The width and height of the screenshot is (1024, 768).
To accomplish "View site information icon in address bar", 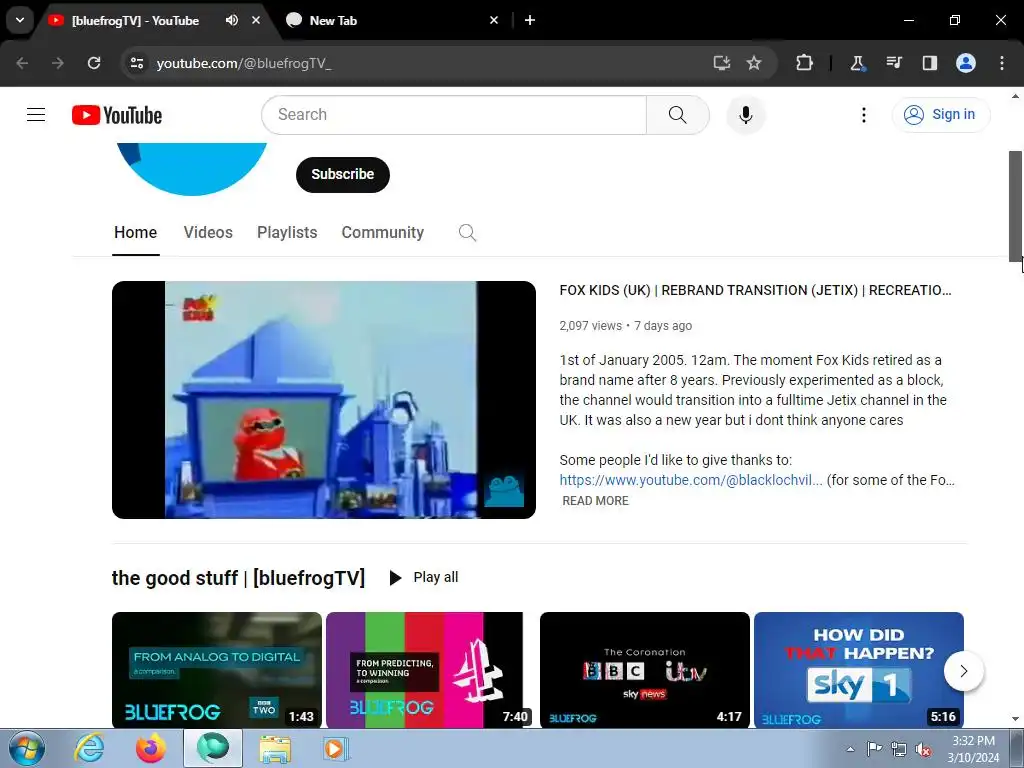I will (x=137, y=63).
